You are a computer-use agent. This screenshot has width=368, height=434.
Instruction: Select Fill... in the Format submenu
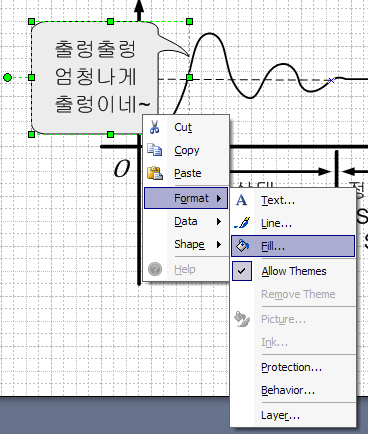[x=293, y=246]
